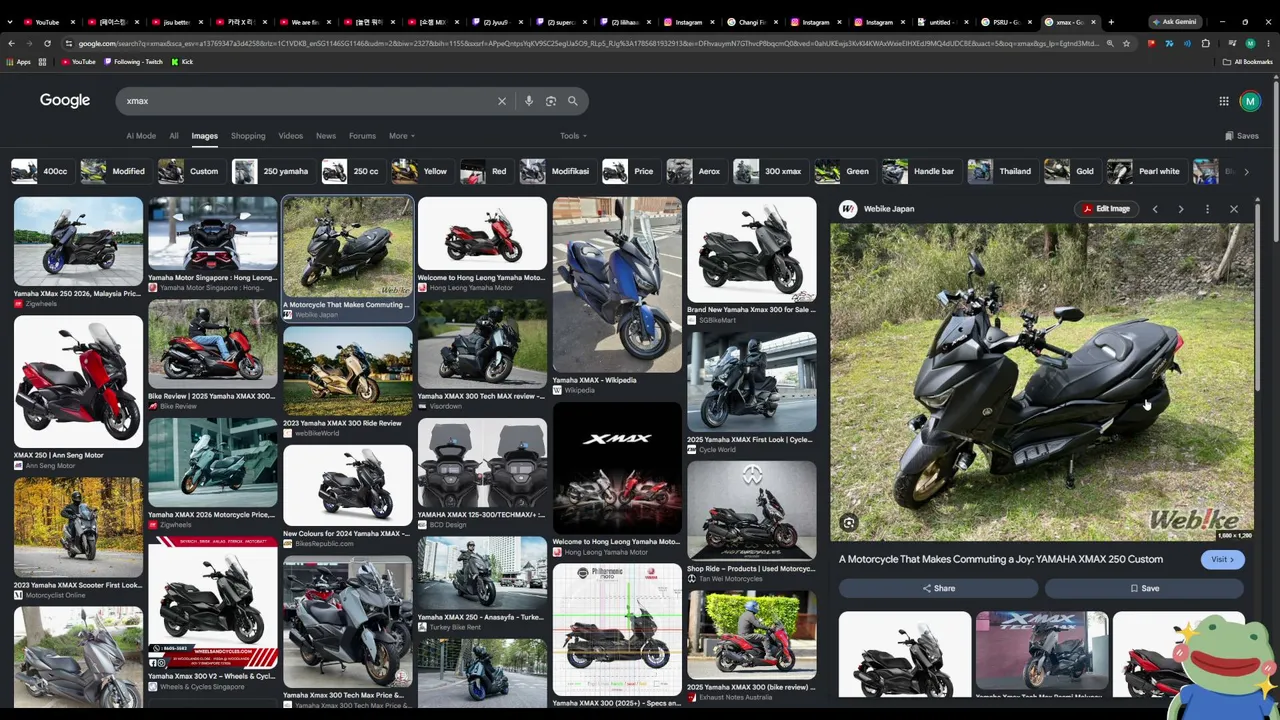Viewport: 1280px width, 720px height.
Task: Click the xmax search input field
Action: point(310,101)
